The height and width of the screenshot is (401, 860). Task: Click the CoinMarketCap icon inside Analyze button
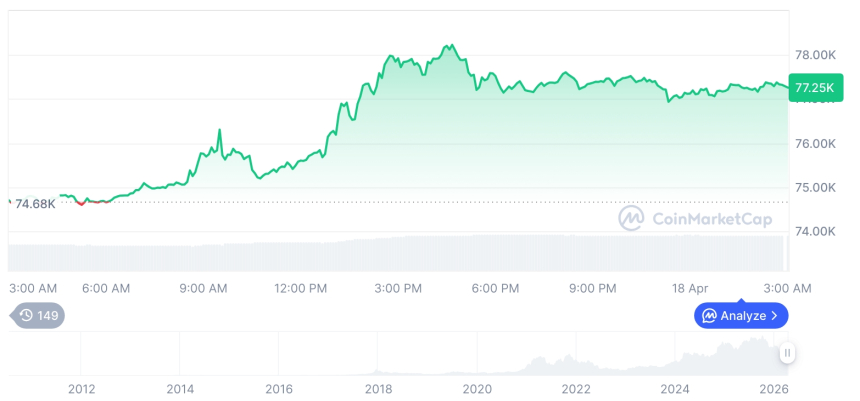click(709, 316)
